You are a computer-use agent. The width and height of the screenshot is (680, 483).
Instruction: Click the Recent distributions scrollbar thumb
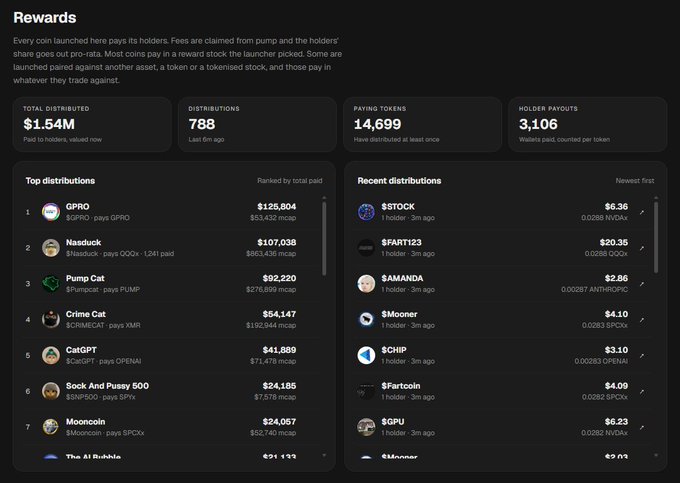656,237
